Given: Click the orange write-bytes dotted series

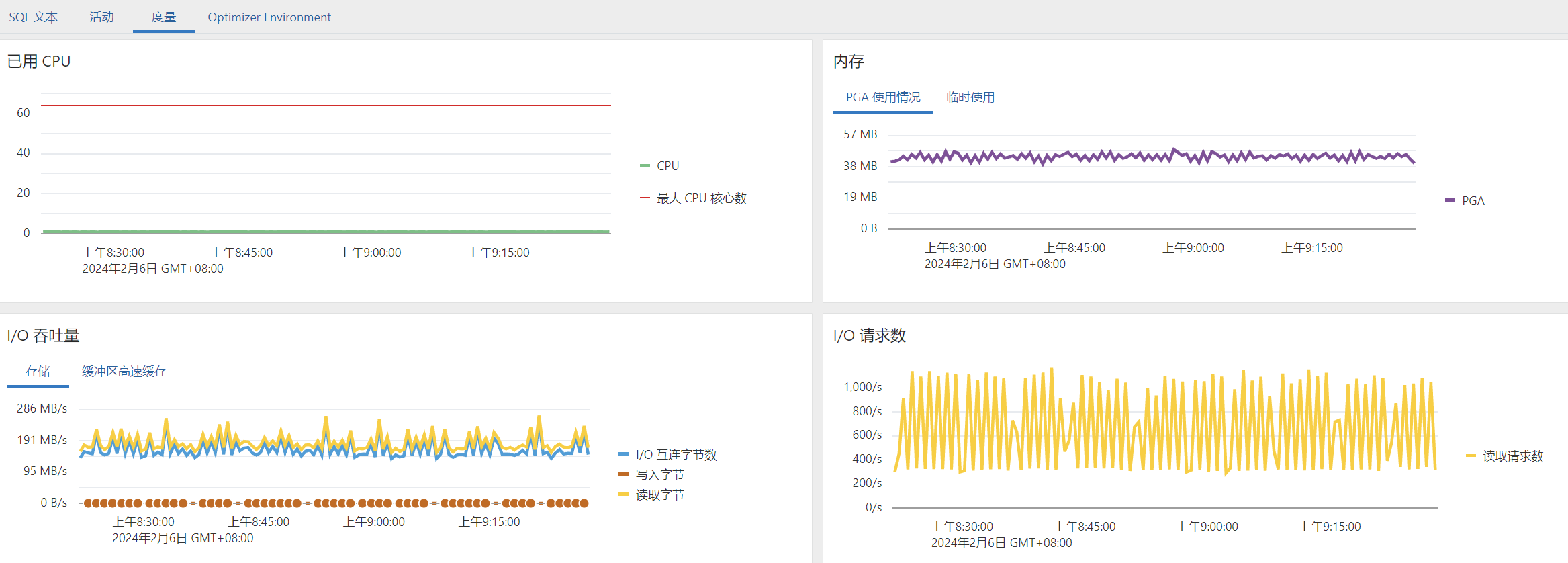Looking at the screenshot, I should pyautogui.click(x=334, y=503).
